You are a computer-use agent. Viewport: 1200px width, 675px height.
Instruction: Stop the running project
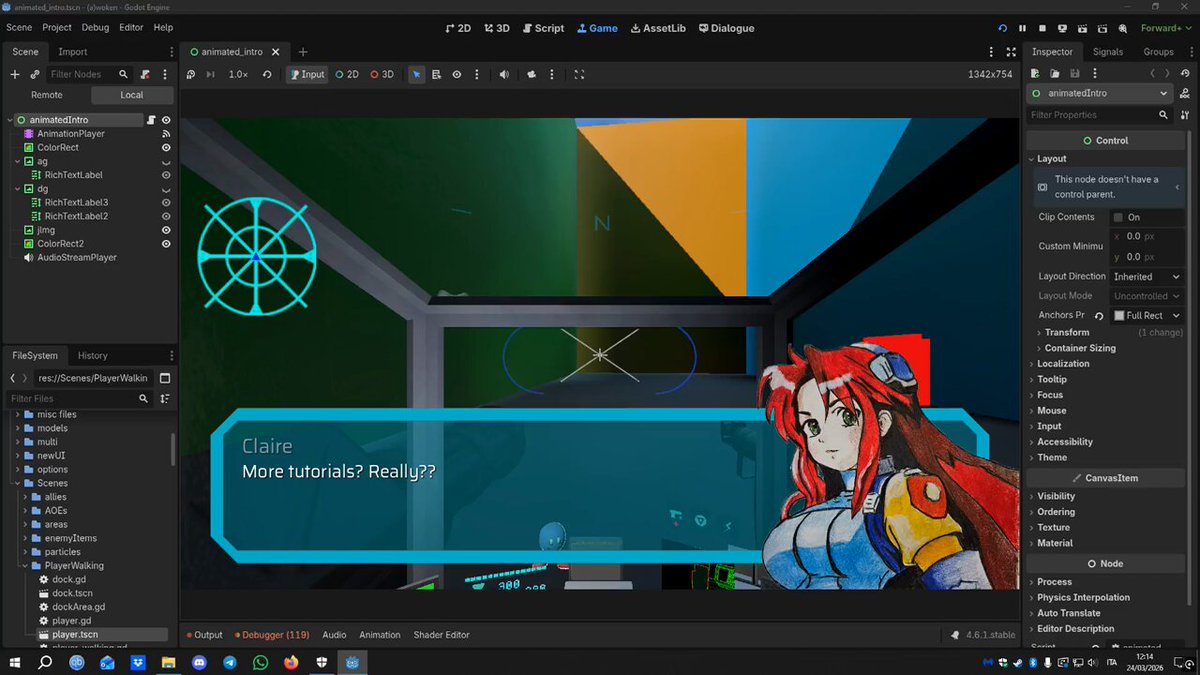click(x=1042, y=28)
